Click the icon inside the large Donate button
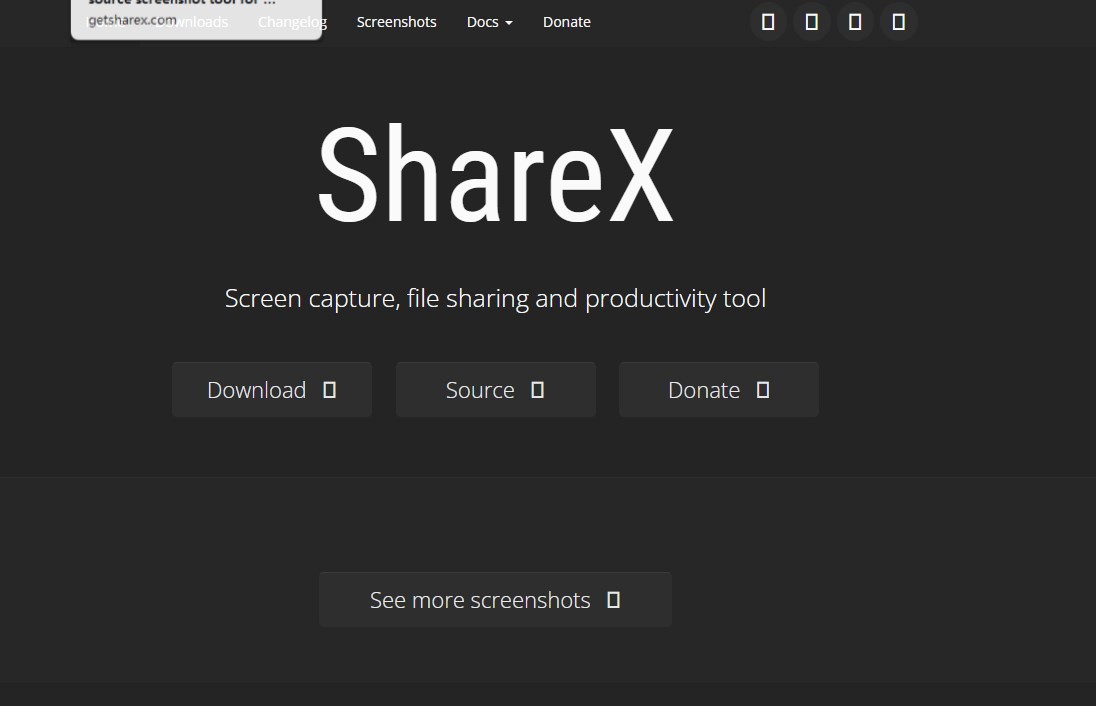 point(763,390)
